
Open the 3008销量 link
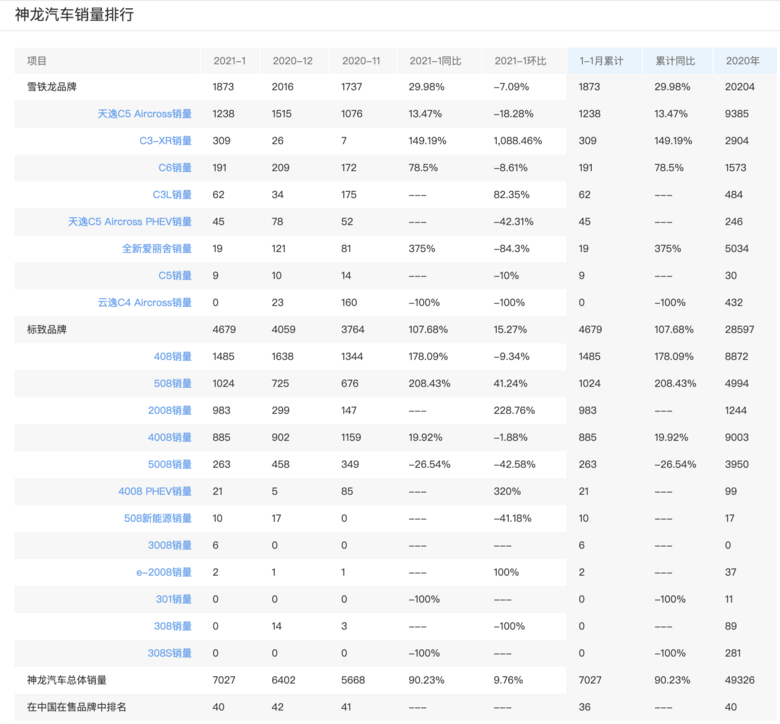click(170, 545)
